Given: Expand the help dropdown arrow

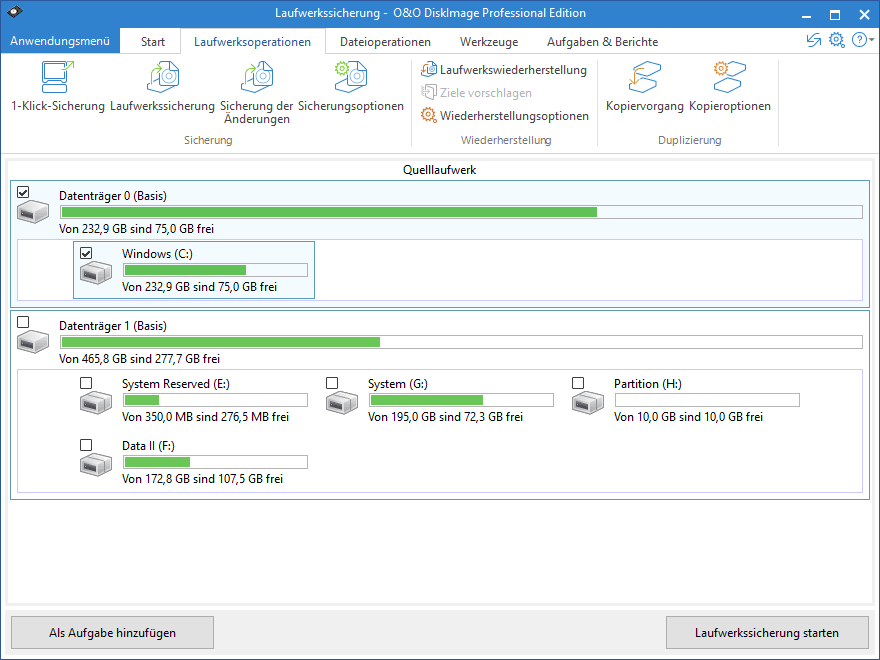Looking at the screenshot, I should coord(872,40).
